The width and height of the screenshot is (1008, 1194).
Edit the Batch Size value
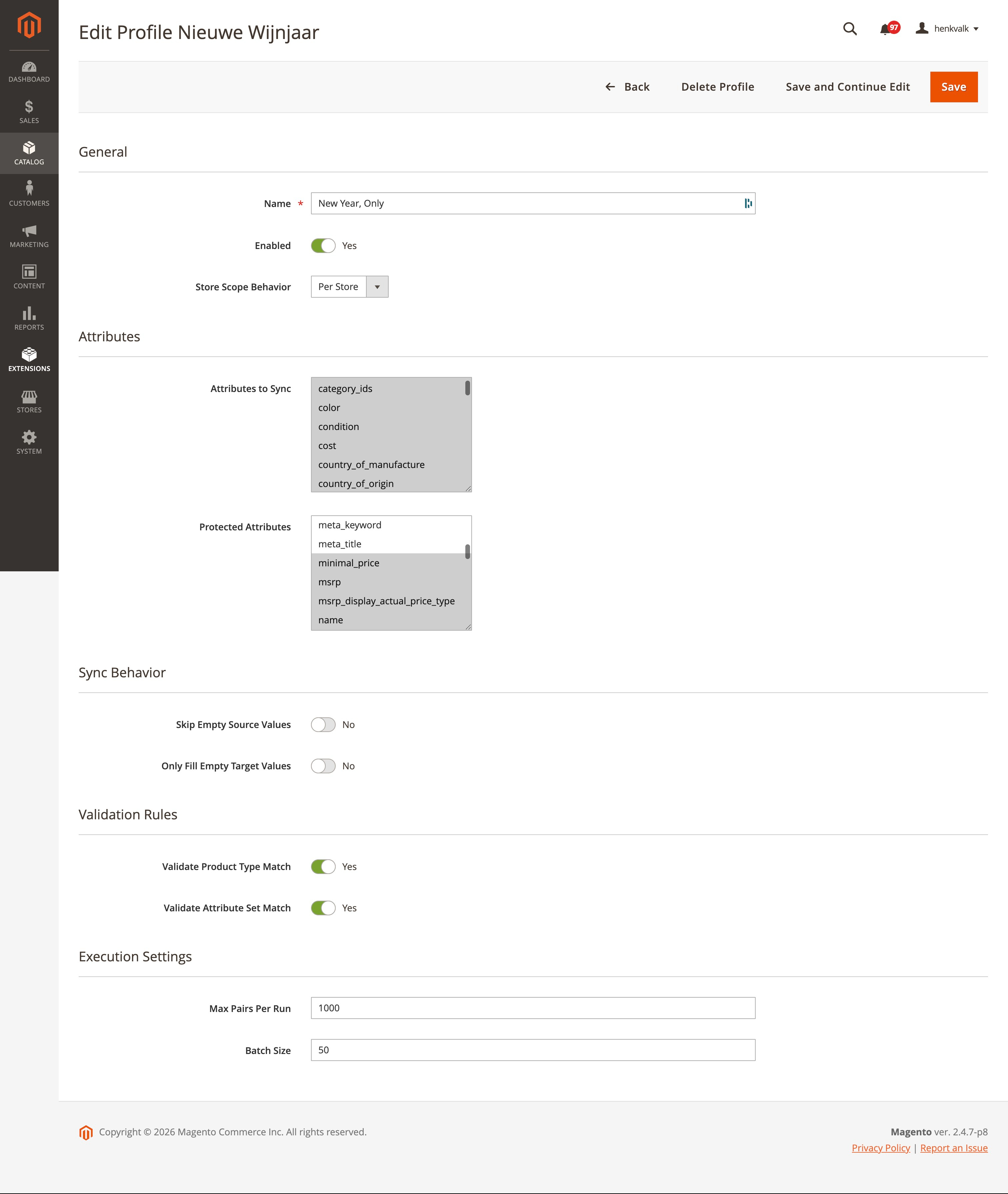pos(533,1050)
